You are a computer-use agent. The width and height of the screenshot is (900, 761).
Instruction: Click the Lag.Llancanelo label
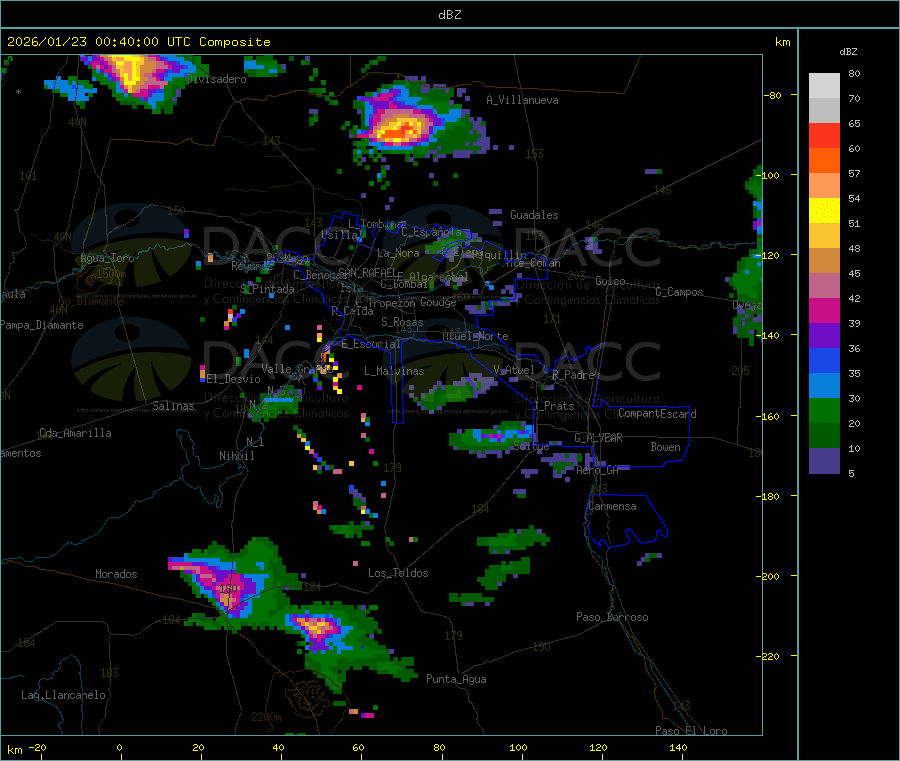[x=64, y=695]
